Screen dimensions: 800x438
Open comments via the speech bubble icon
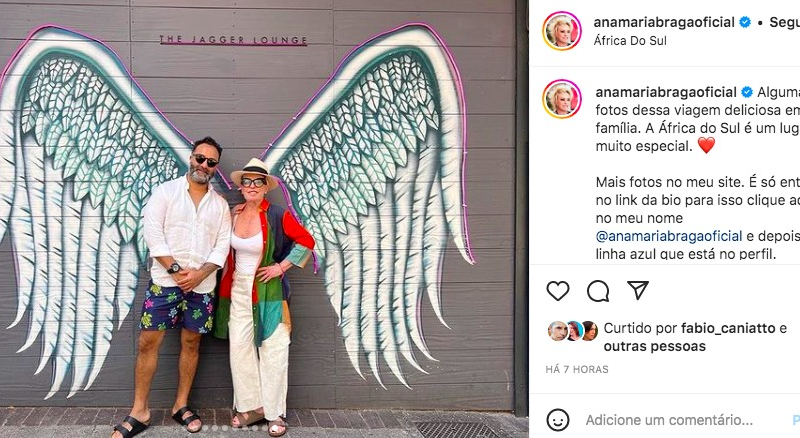tap(597, 291)
